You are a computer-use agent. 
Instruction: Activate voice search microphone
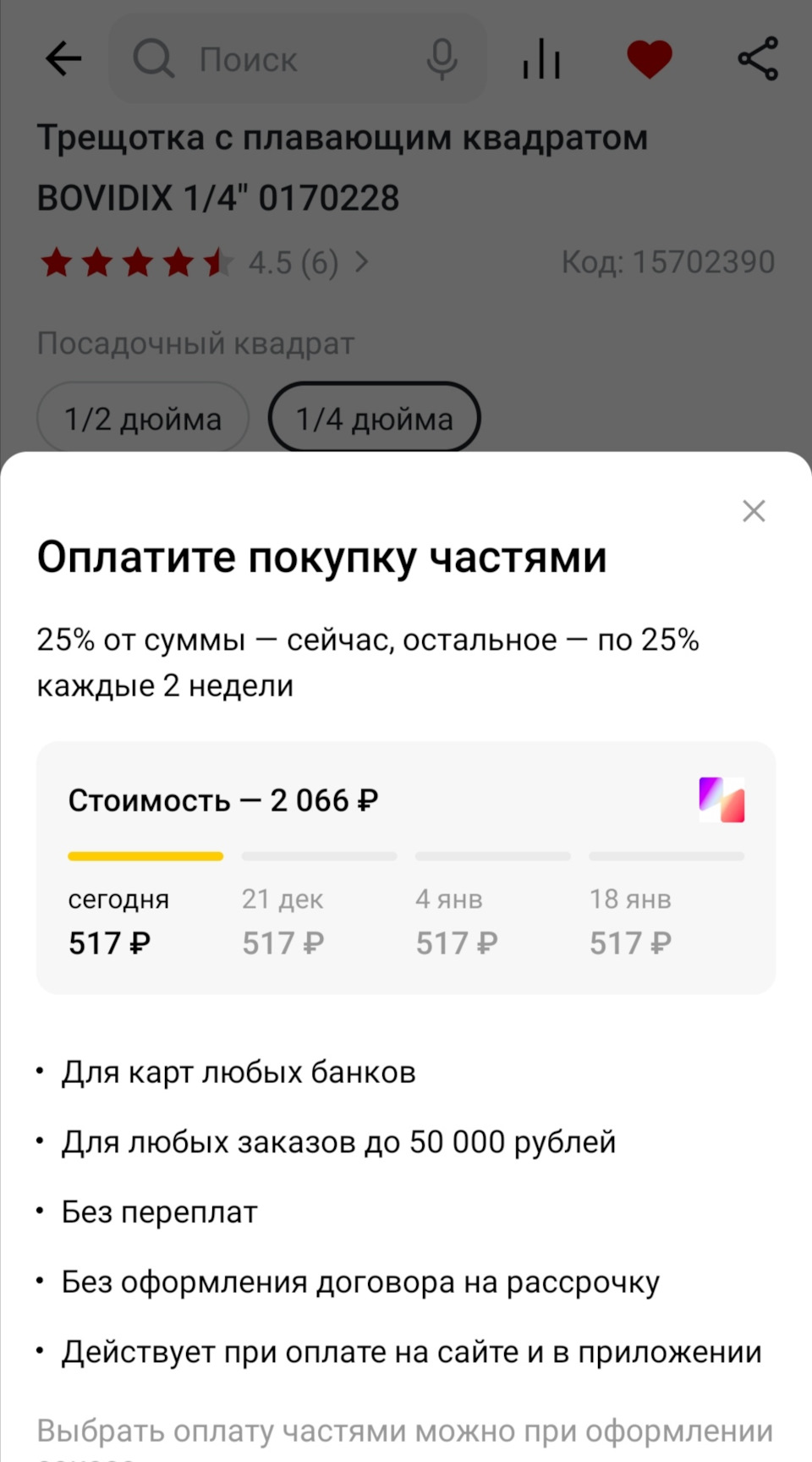(442, 59)
